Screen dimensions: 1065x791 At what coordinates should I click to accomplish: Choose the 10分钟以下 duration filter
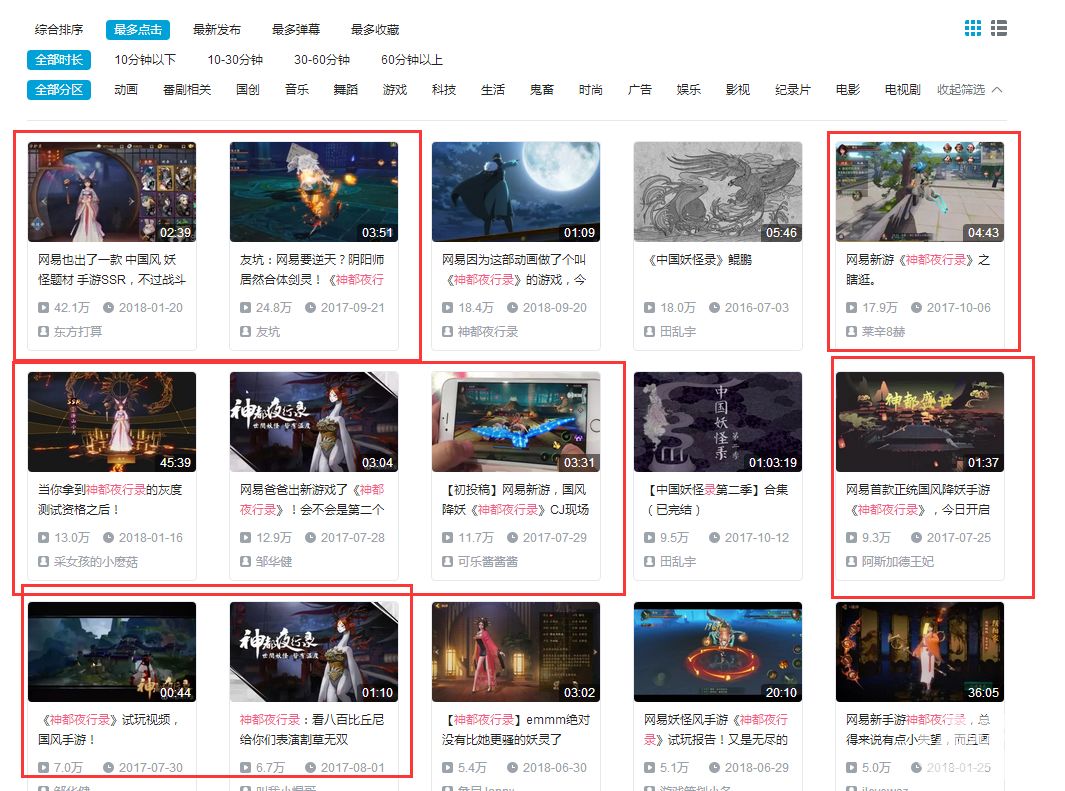pos(145,60)
